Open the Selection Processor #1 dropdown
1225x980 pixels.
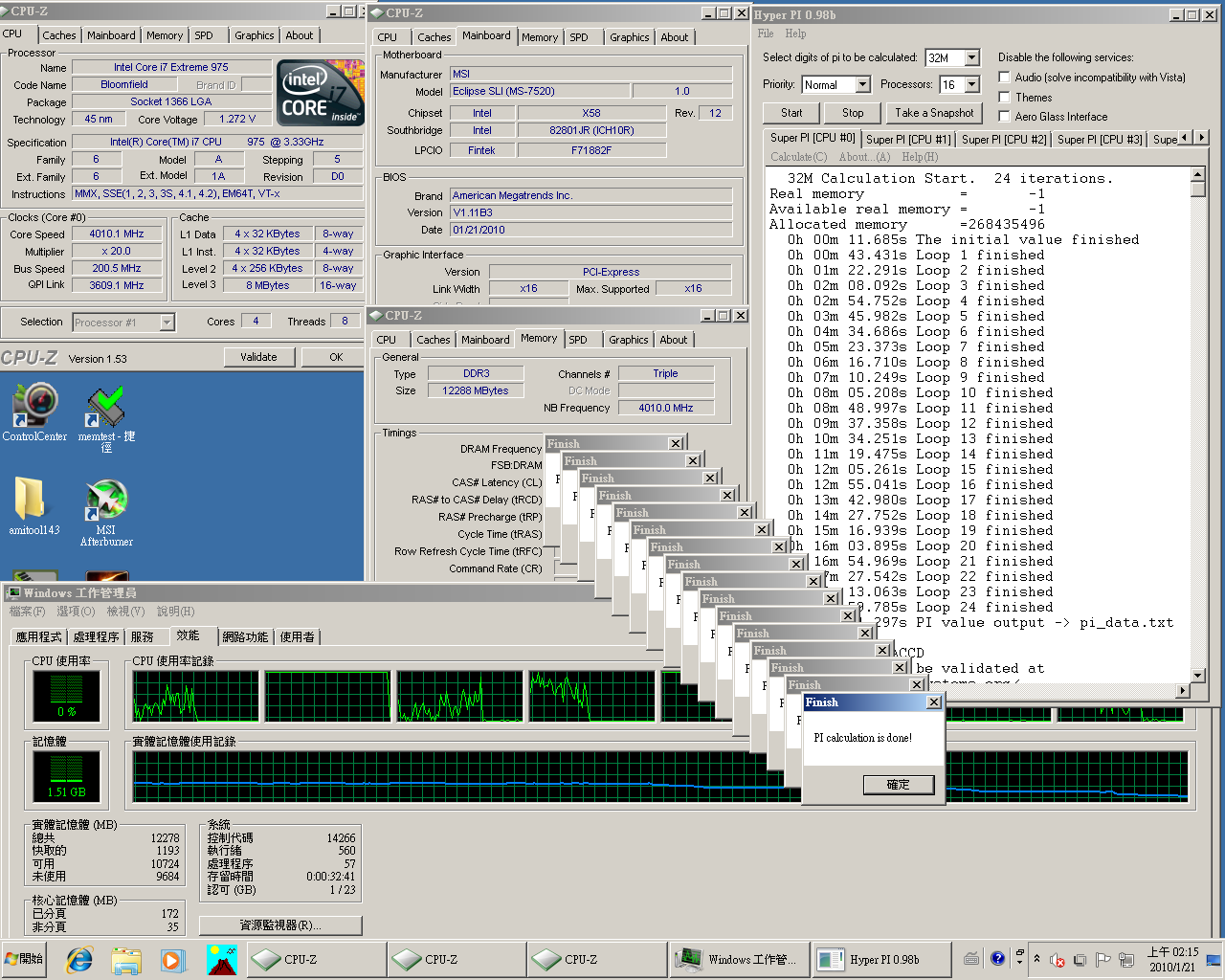pos(167,323)
